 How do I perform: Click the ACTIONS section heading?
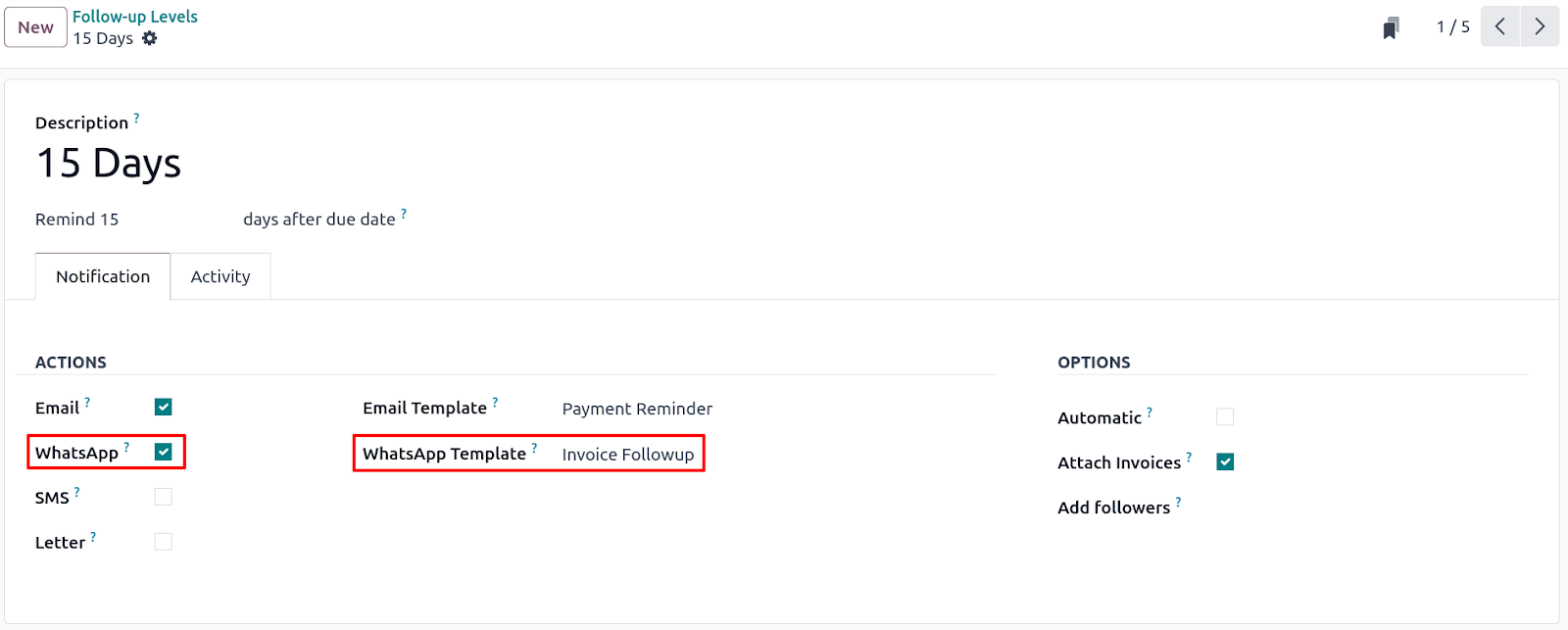click(71, 363)
